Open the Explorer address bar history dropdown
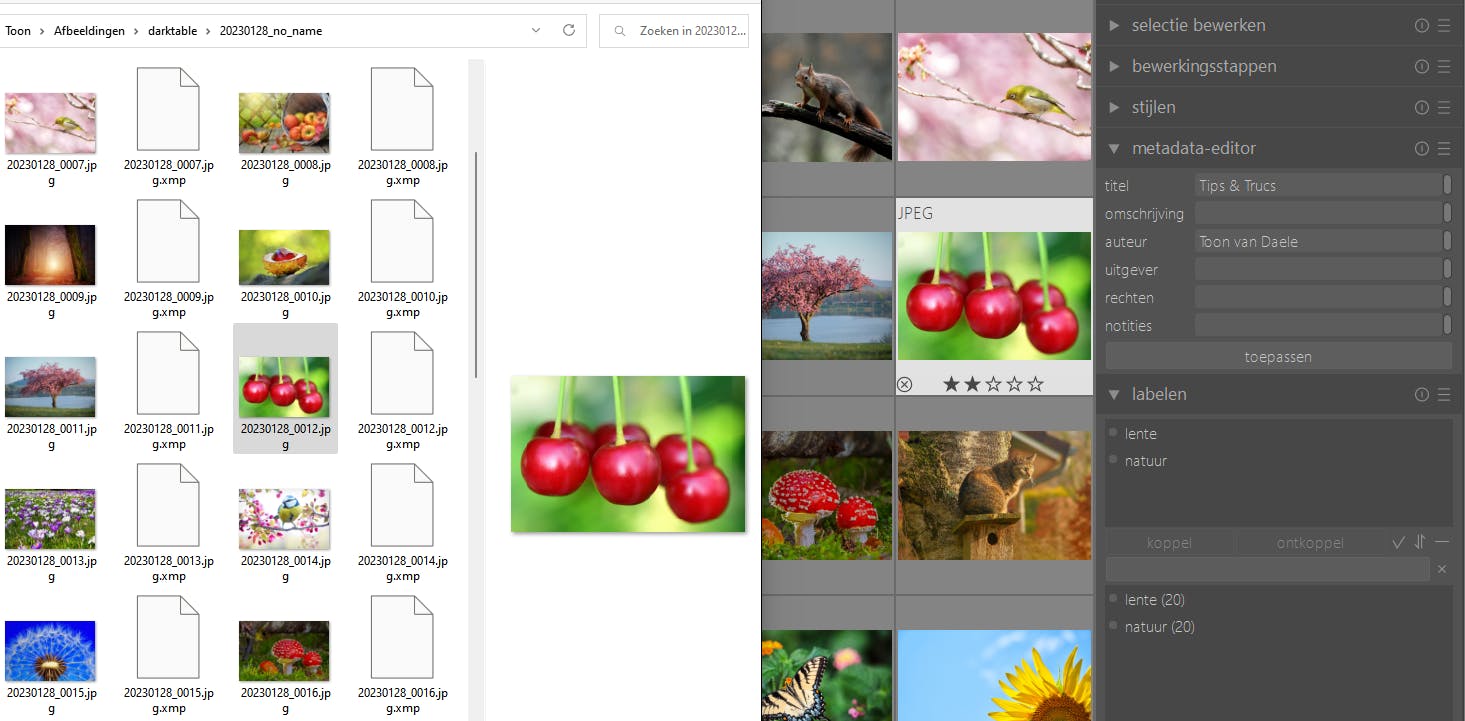The image size is (1465, 721). pyautogui.click(x=538, y=30)
